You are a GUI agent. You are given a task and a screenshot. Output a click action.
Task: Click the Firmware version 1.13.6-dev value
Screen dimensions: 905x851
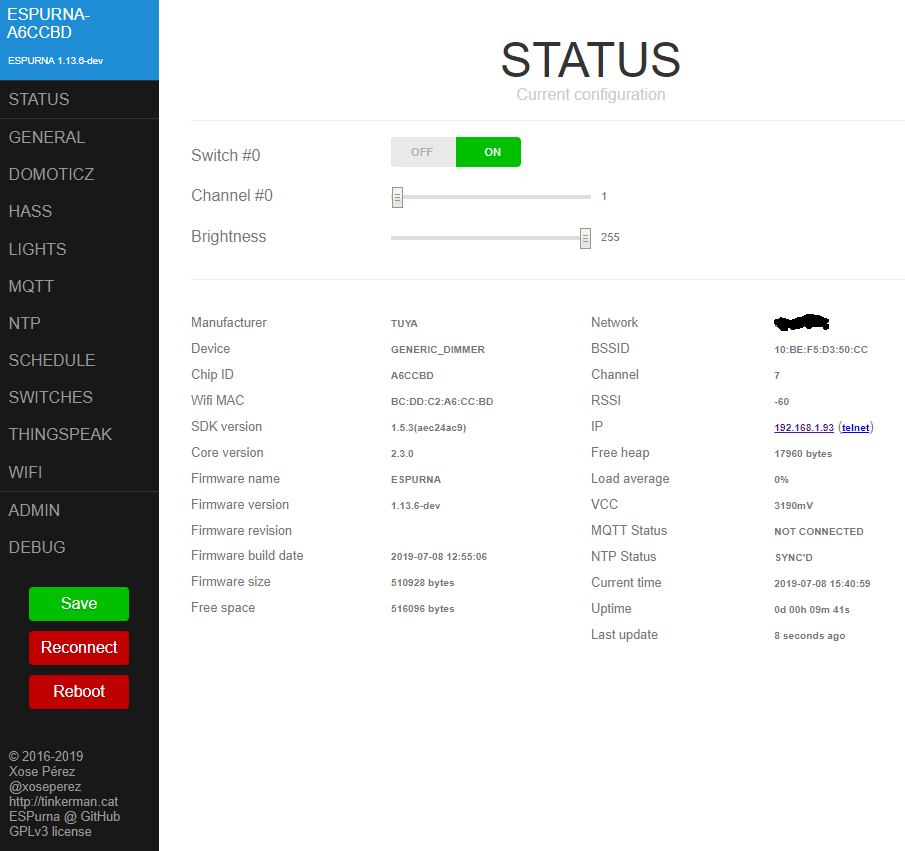point(416,505)
